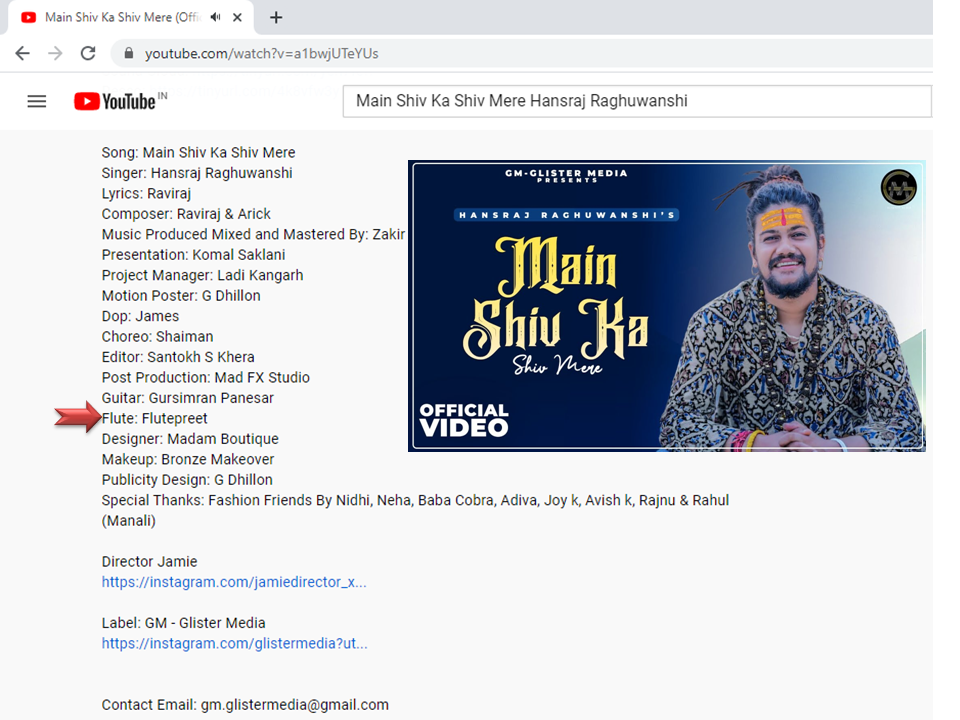Open the jamiedirector Instagram link

point(234,582)
